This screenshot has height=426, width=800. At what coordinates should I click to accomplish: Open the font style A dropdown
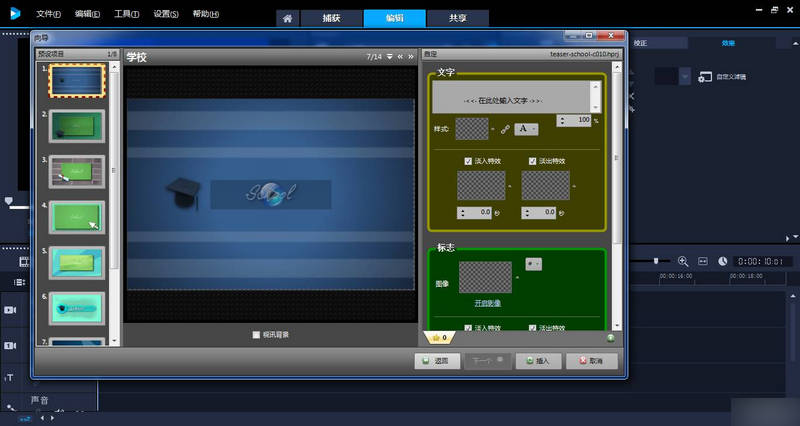click(x=526, y=129)
